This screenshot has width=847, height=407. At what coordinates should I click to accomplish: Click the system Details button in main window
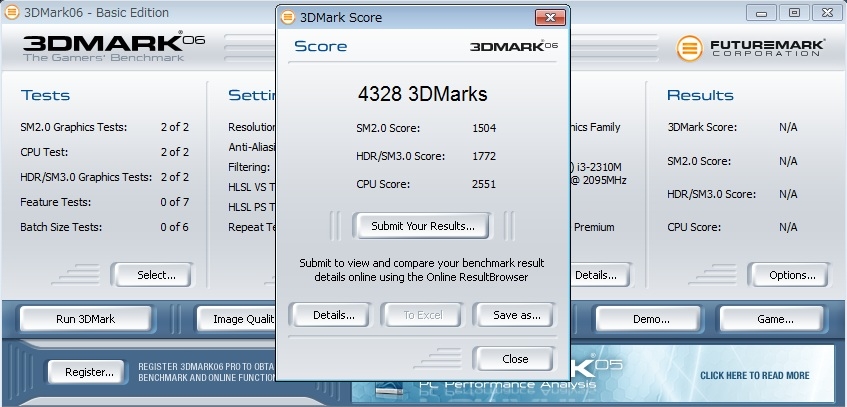pyautogui.click(x=600, y=275)
